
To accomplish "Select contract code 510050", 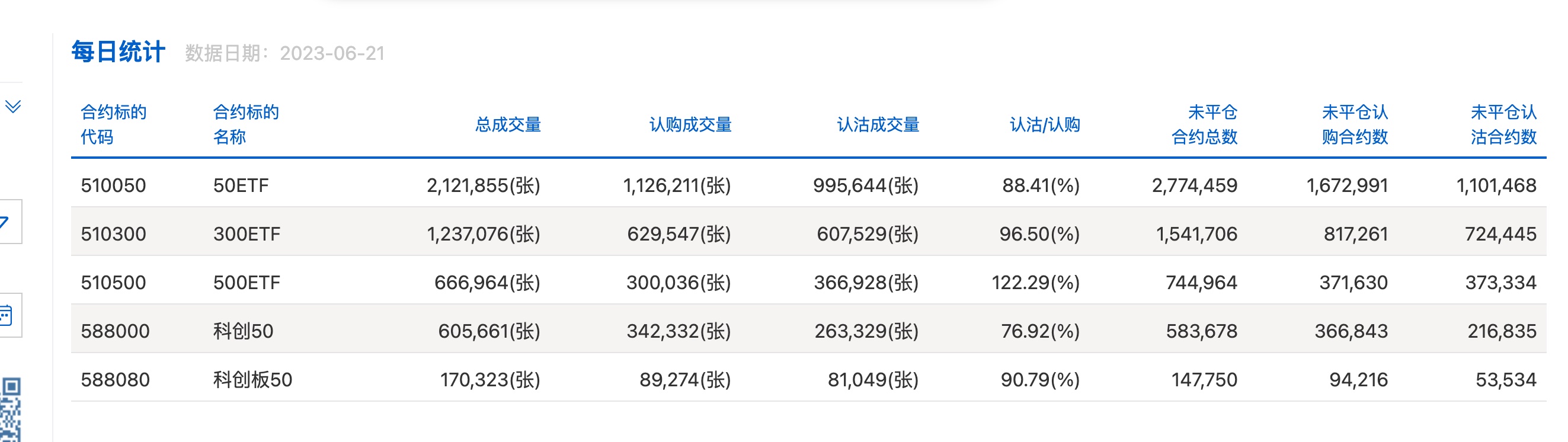I will pos(113,185).
